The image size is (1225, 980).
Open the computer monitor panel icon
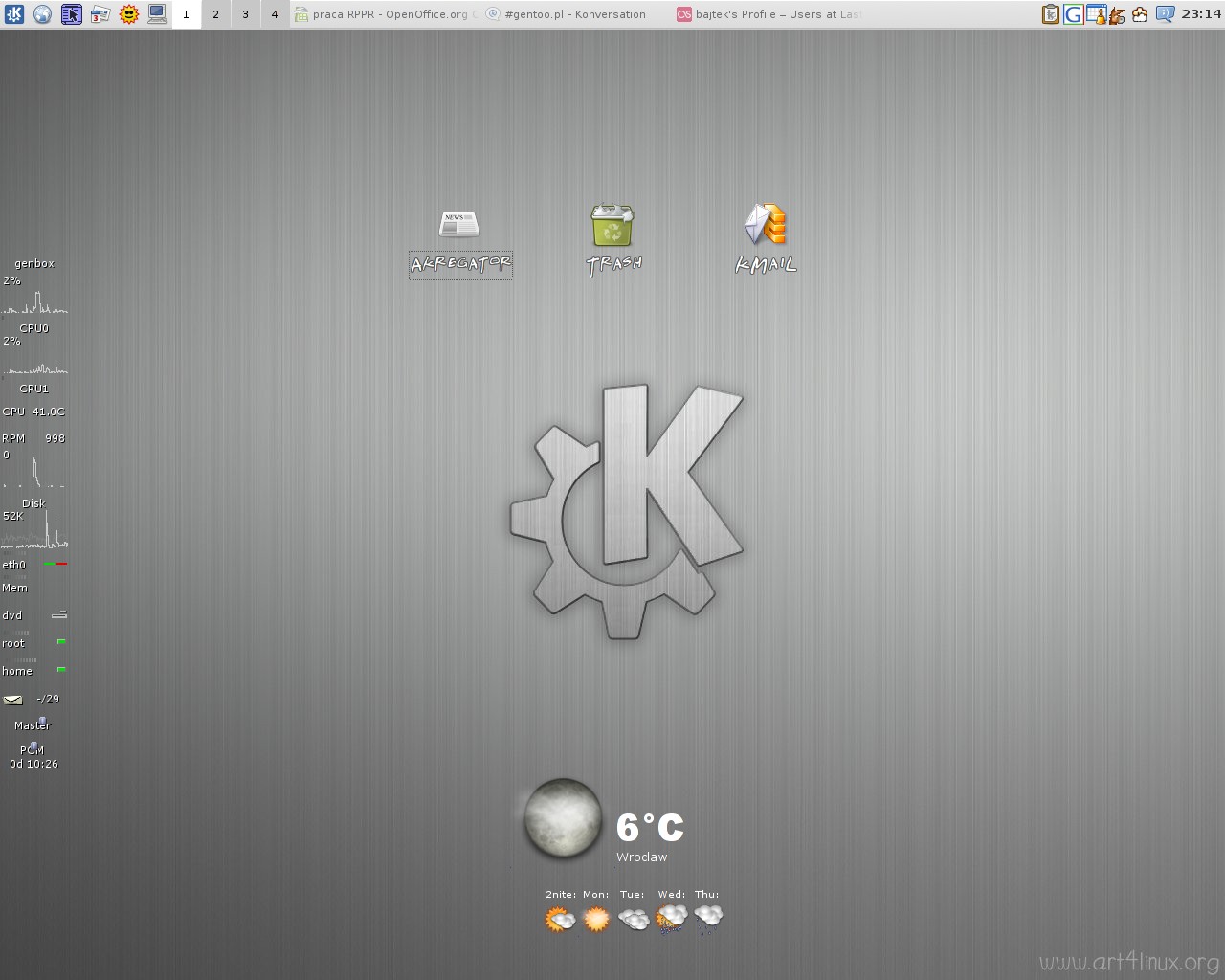[x=157, y=14]
